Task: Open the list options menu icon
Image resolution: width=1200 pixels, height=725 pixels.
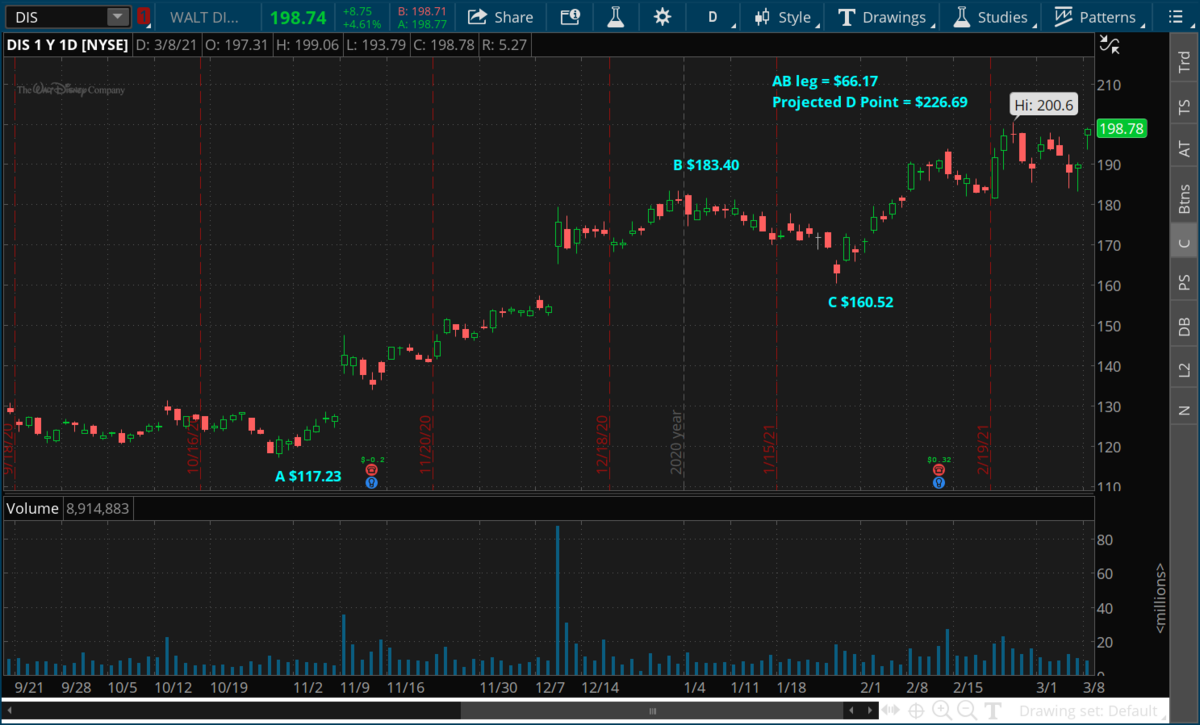Action: [1176, 17]
